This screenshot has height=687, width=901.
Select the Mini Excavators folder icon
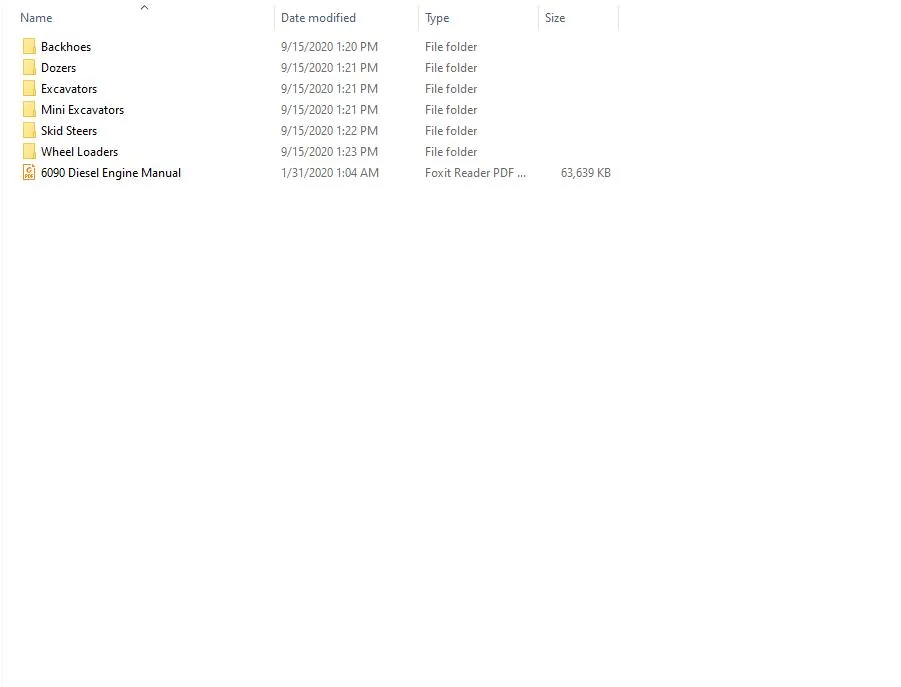29,110
